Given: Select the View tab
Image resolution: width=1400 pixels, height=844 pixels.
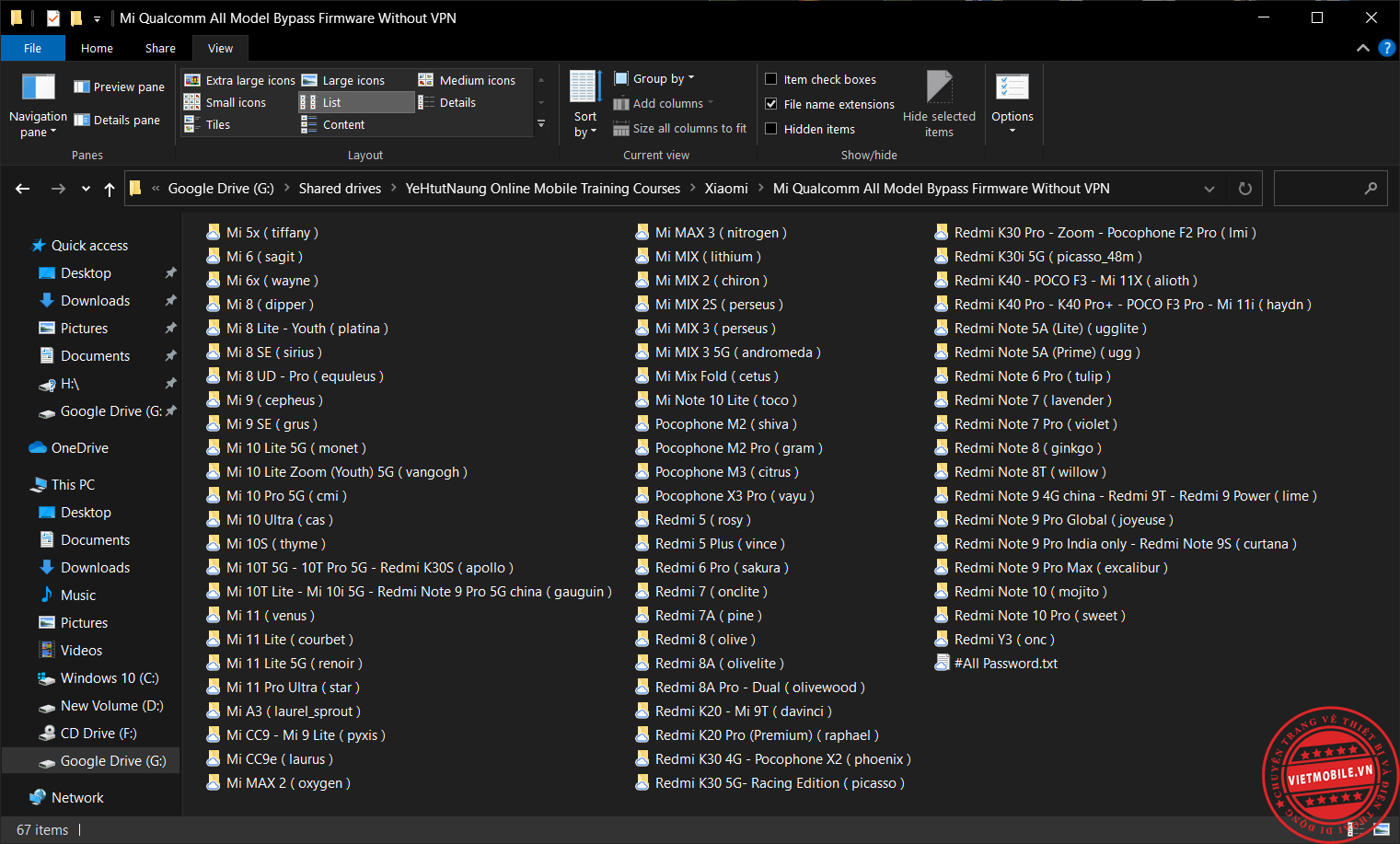Looking at the screenshot, I should (220, 48).
